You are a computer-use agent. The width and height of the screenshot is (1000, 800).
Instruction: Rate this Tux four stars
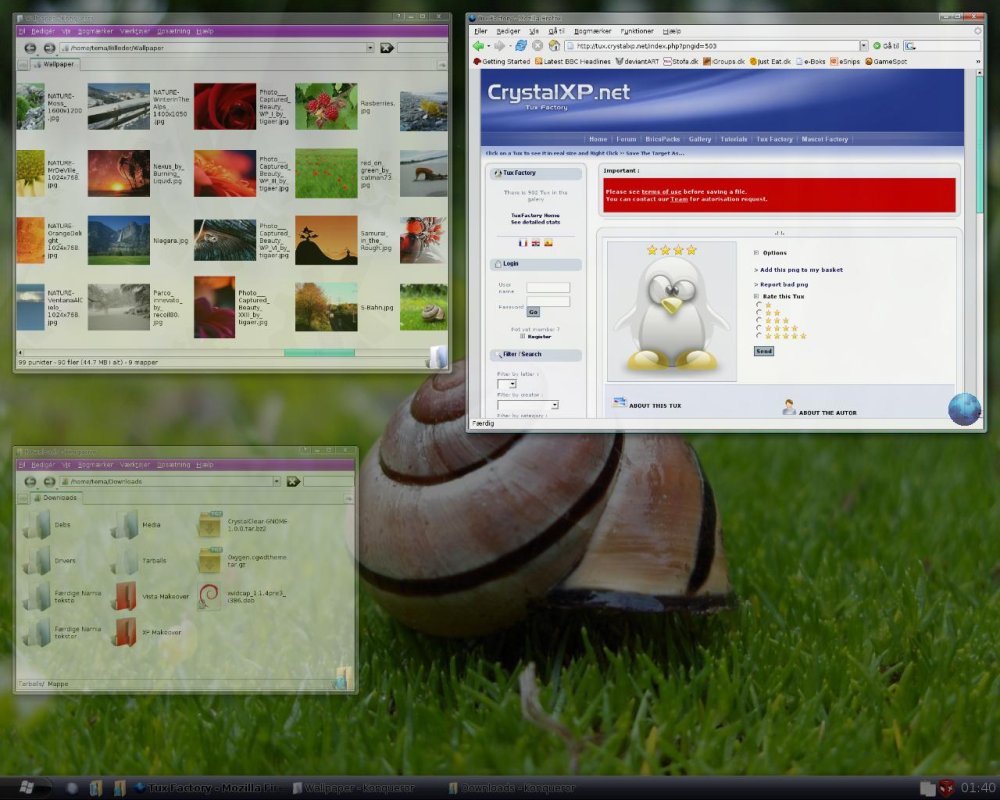759,328
